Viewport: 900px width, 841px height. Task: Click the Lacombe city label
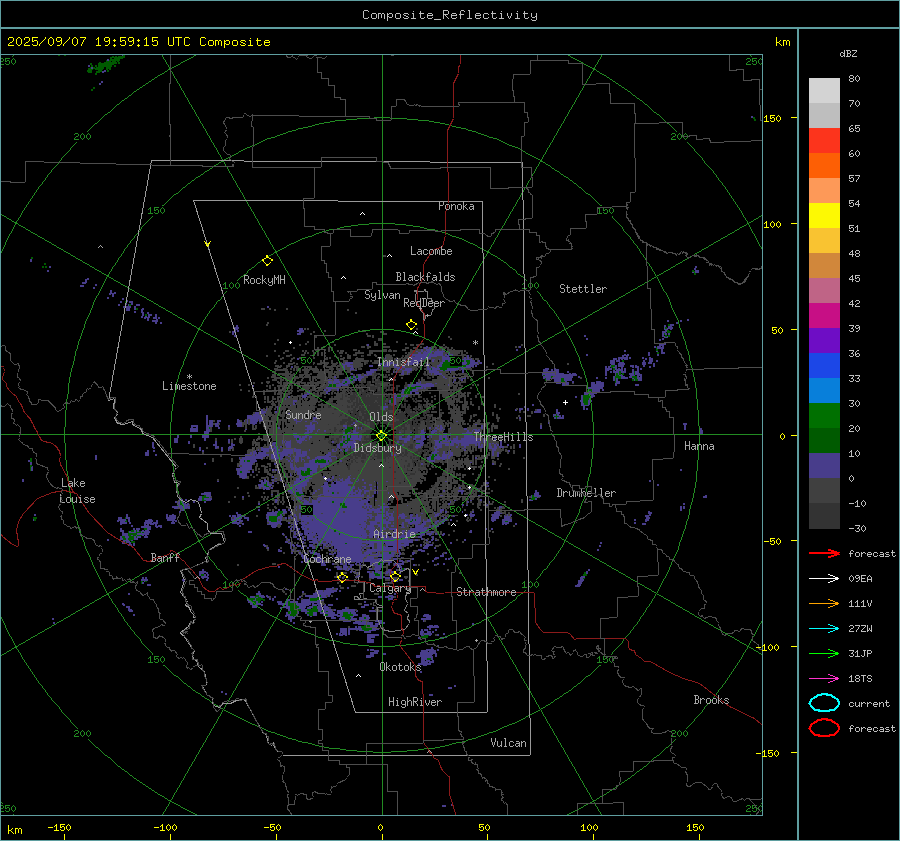point(431,251)
